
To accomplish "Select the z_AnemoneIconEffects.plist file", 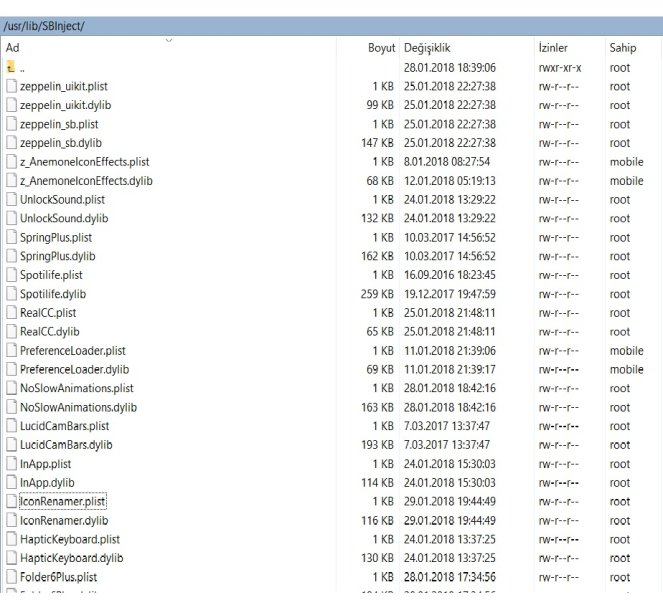I will 84,162.
